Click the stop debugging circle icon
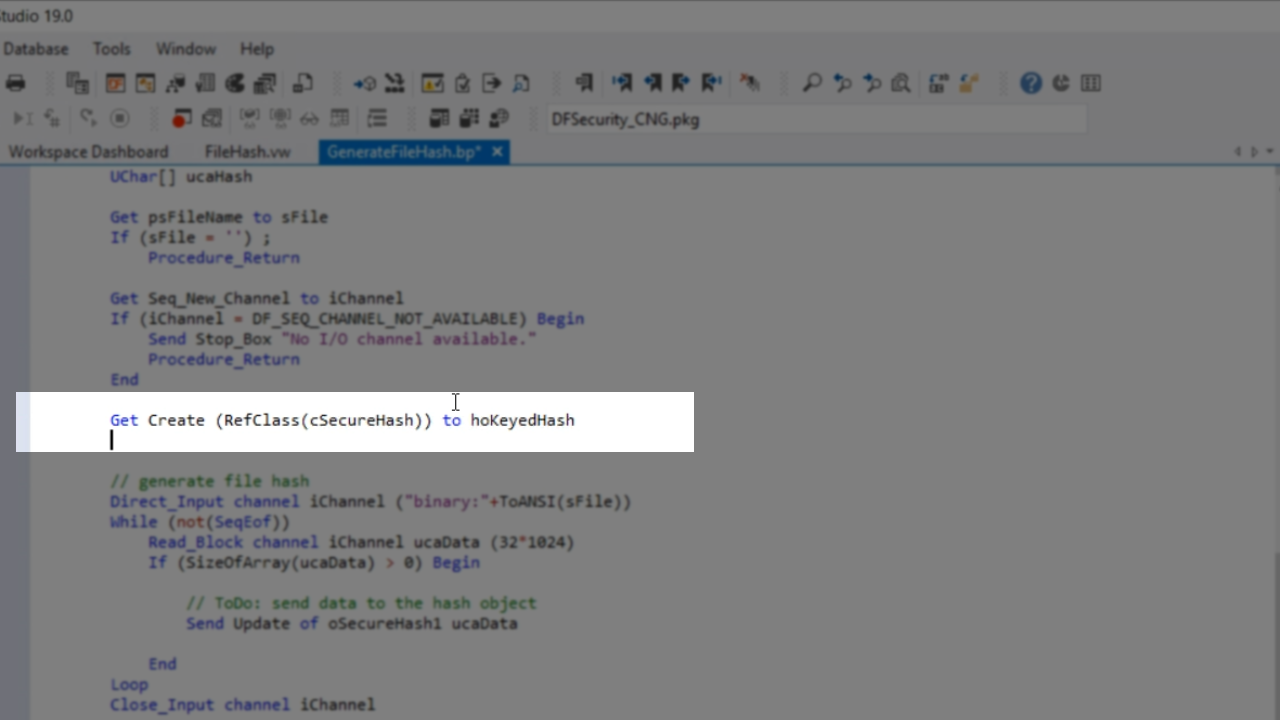 point(120,119)
